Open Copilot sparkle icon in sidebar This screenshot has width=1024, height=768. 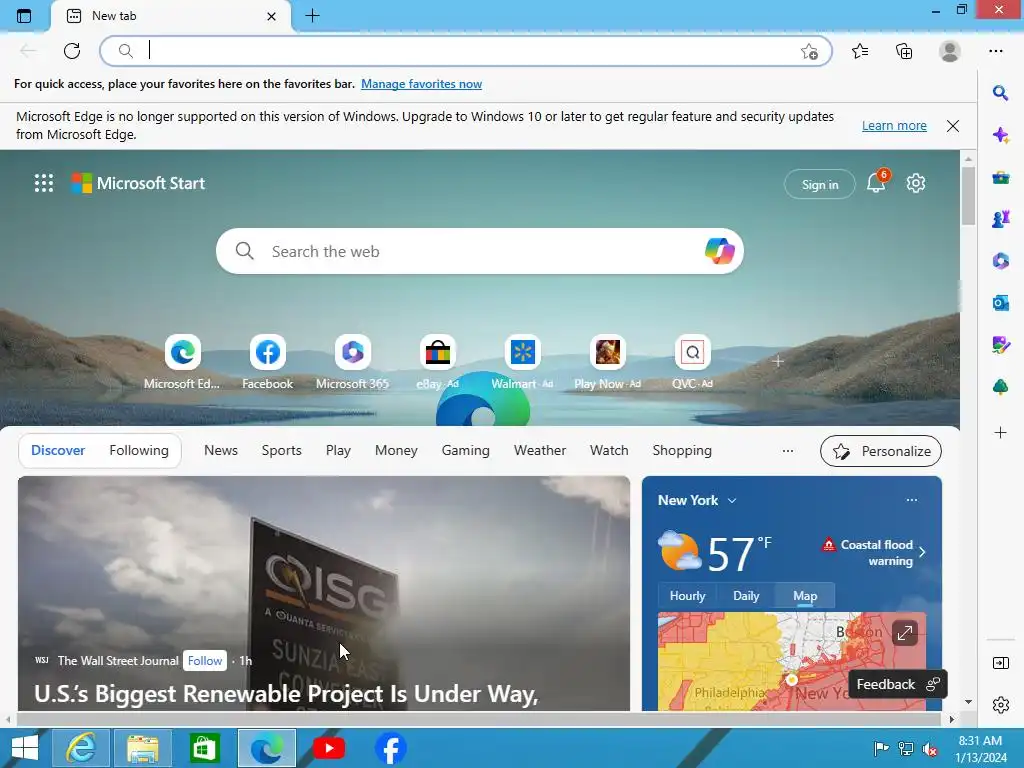(x=1000, y=135)
